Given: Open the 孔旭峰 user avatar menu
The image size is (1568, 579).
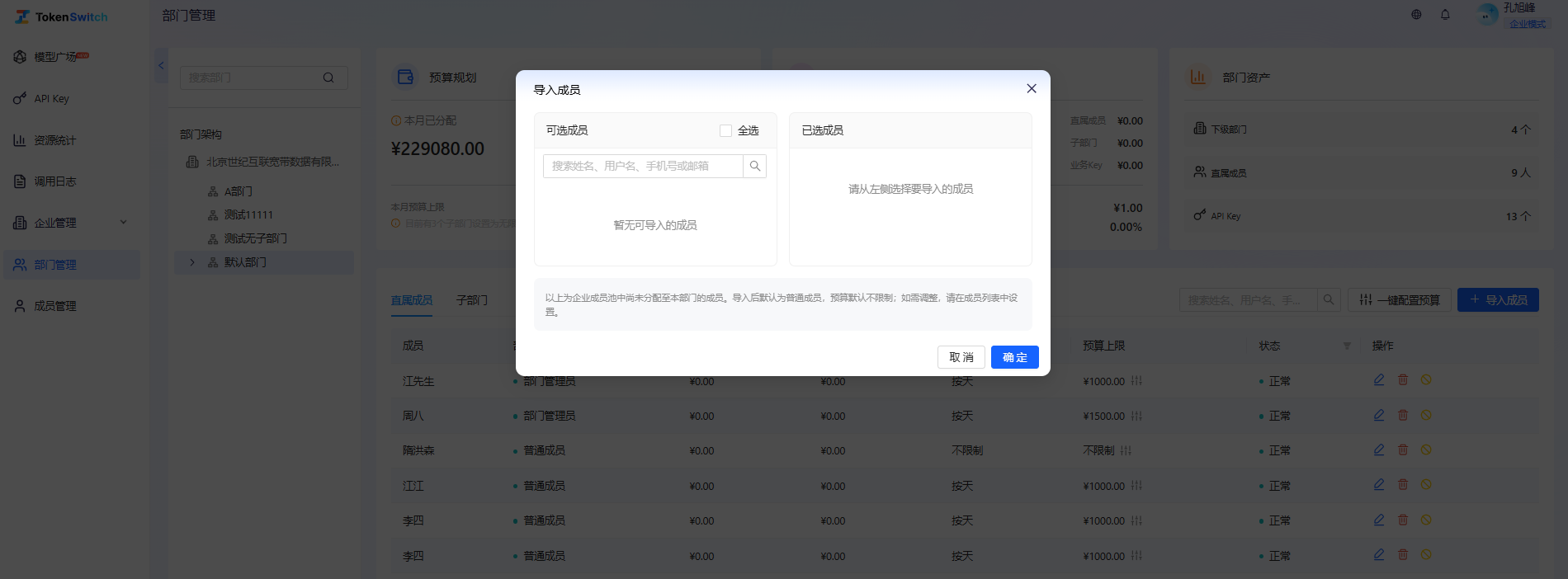Looking at the screenshot, I should tap(1487, 15).
